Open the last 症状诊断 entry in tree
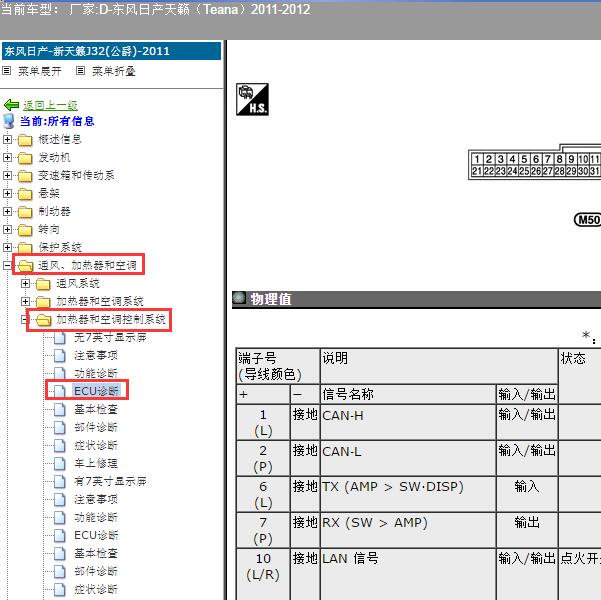 pyautogui.click(x=96, y=589)
